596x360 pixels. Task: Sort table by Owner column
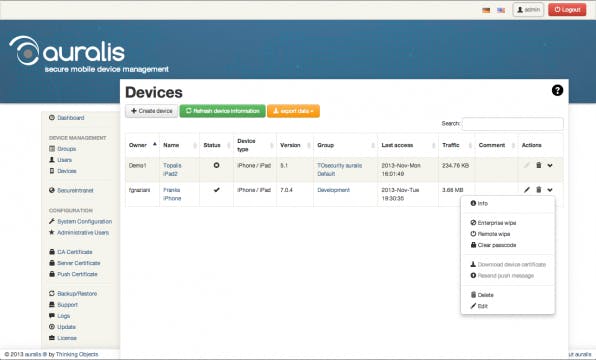click(142, 145)
